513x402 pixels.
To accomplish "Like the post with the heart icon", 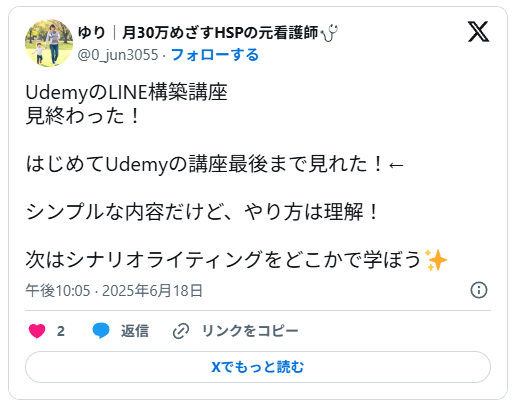I will pos(37,331).
